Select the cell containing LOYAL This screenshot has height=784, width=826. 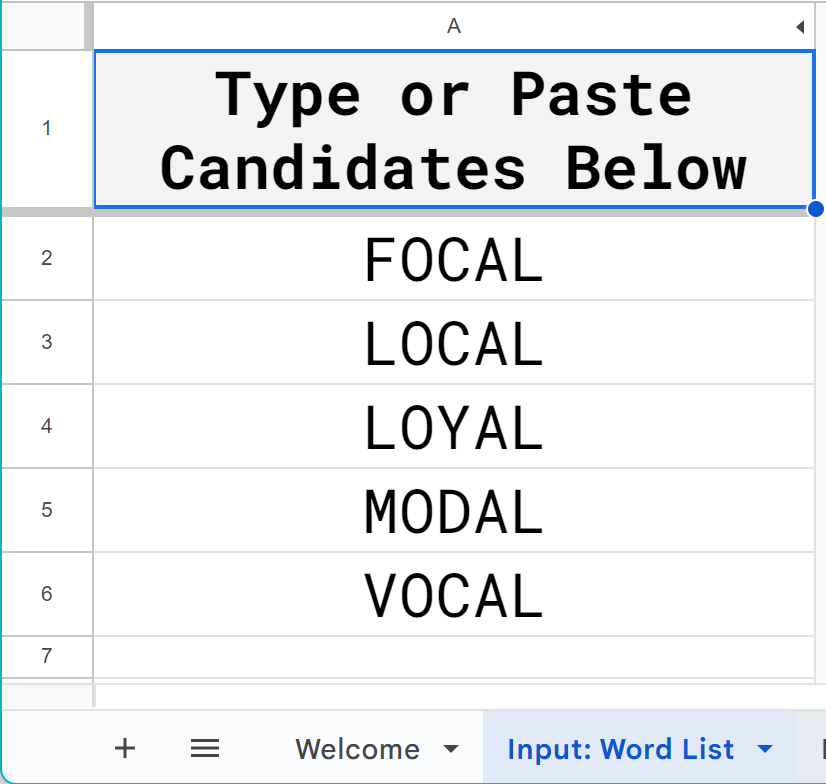pyautogui.click(x=453, y=427)
